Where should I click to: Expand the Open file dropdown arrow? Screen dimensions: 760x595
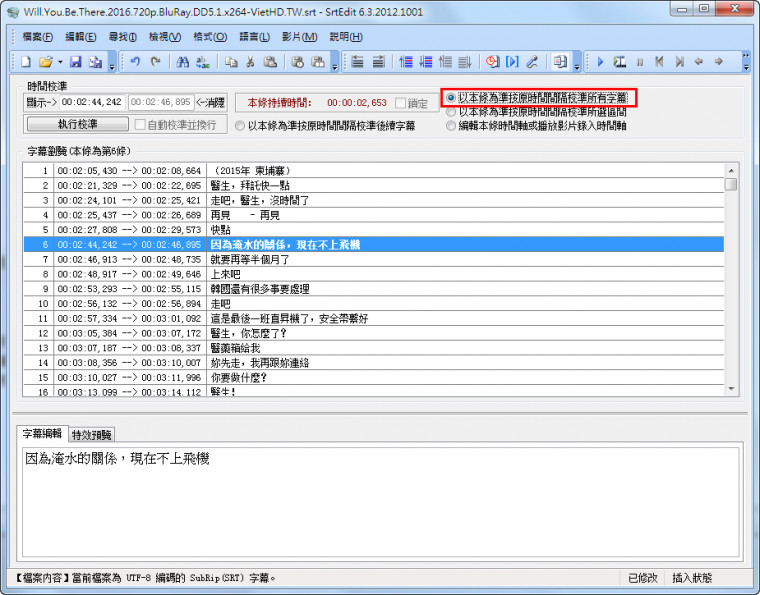[x=60, y=62]
